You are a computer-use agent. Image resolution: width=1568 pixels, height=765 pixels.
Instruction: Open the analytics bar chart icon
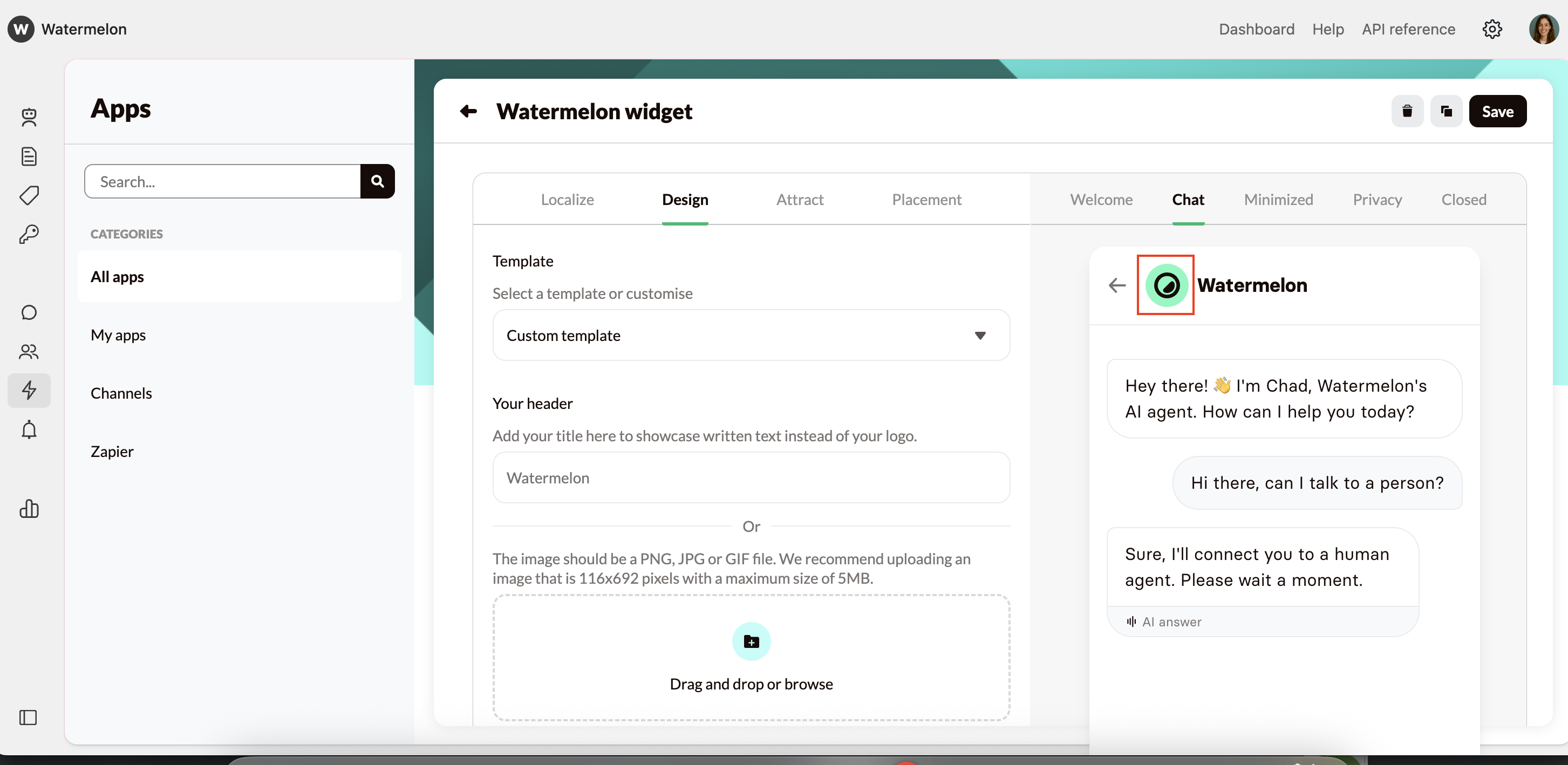29,509
